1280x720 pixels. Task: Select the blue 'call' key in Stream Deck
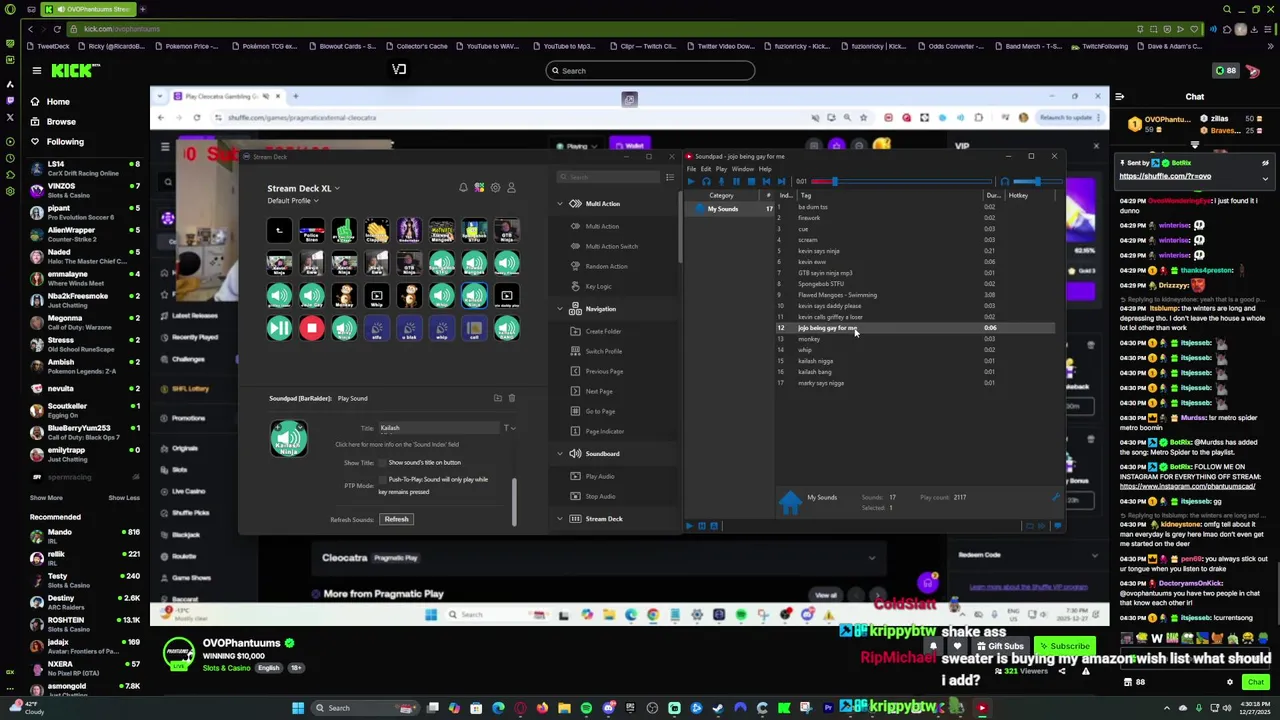tap(474, 328)
